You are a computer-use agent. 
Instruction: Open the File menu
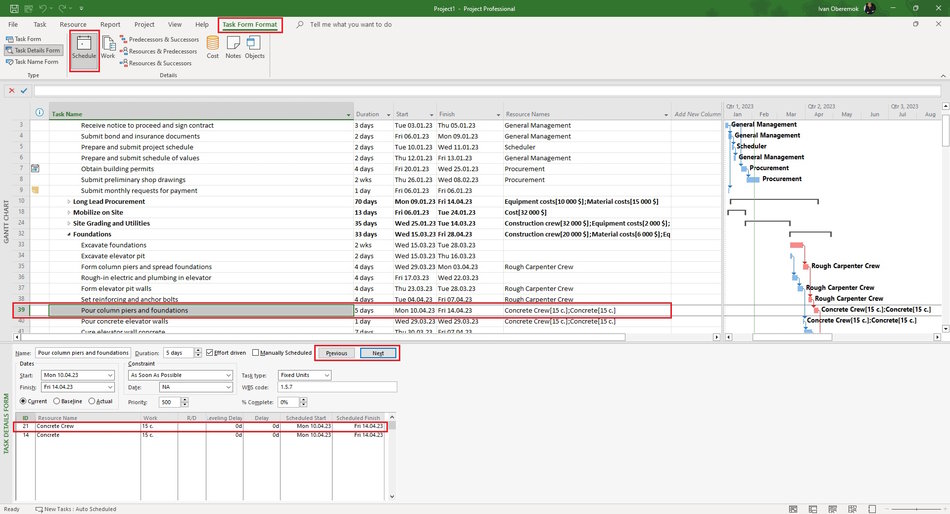[13, 25]
